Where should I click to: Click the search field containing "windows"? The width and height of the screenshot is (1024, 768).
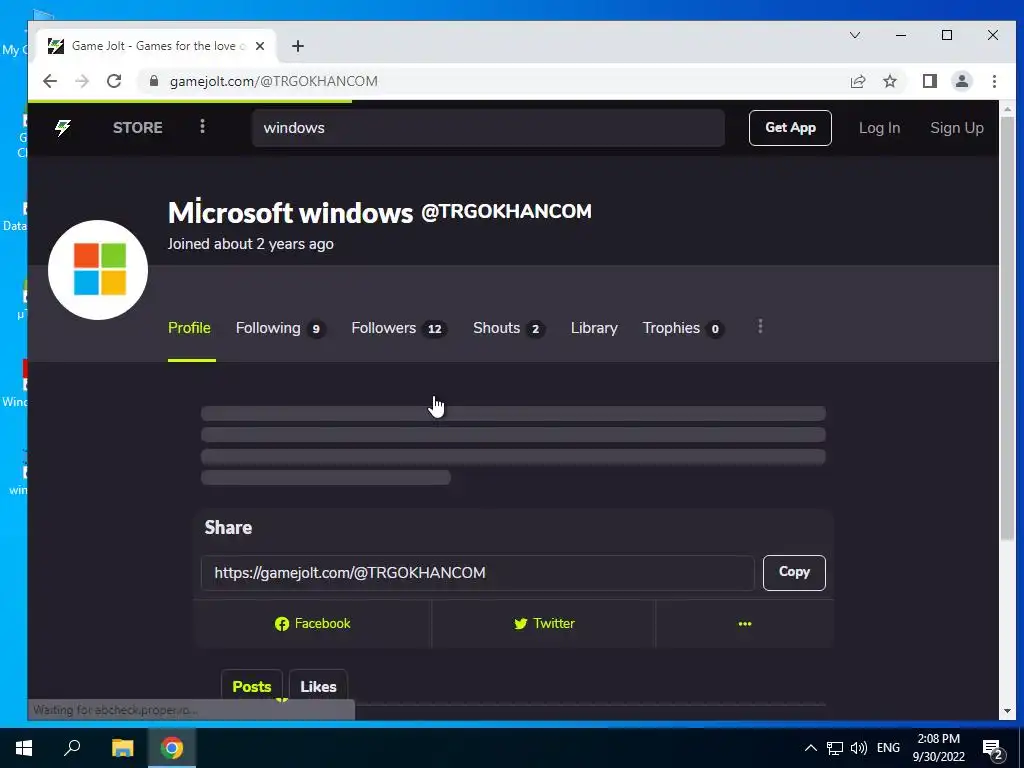pos(488,128)
